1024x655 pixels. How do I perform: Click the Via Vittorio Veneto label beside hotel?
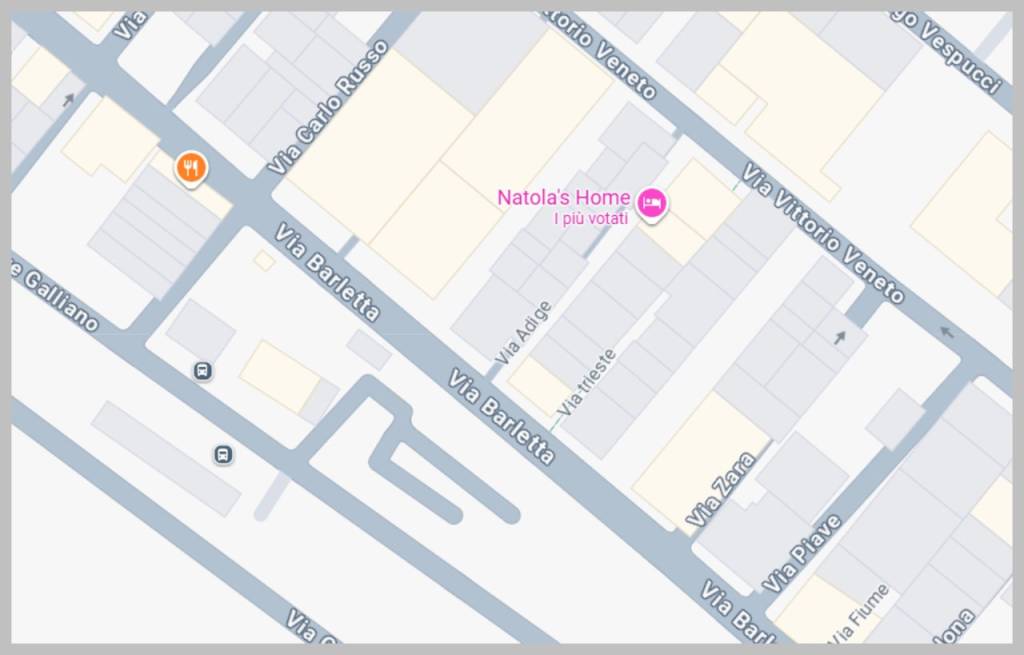(823, 233)
